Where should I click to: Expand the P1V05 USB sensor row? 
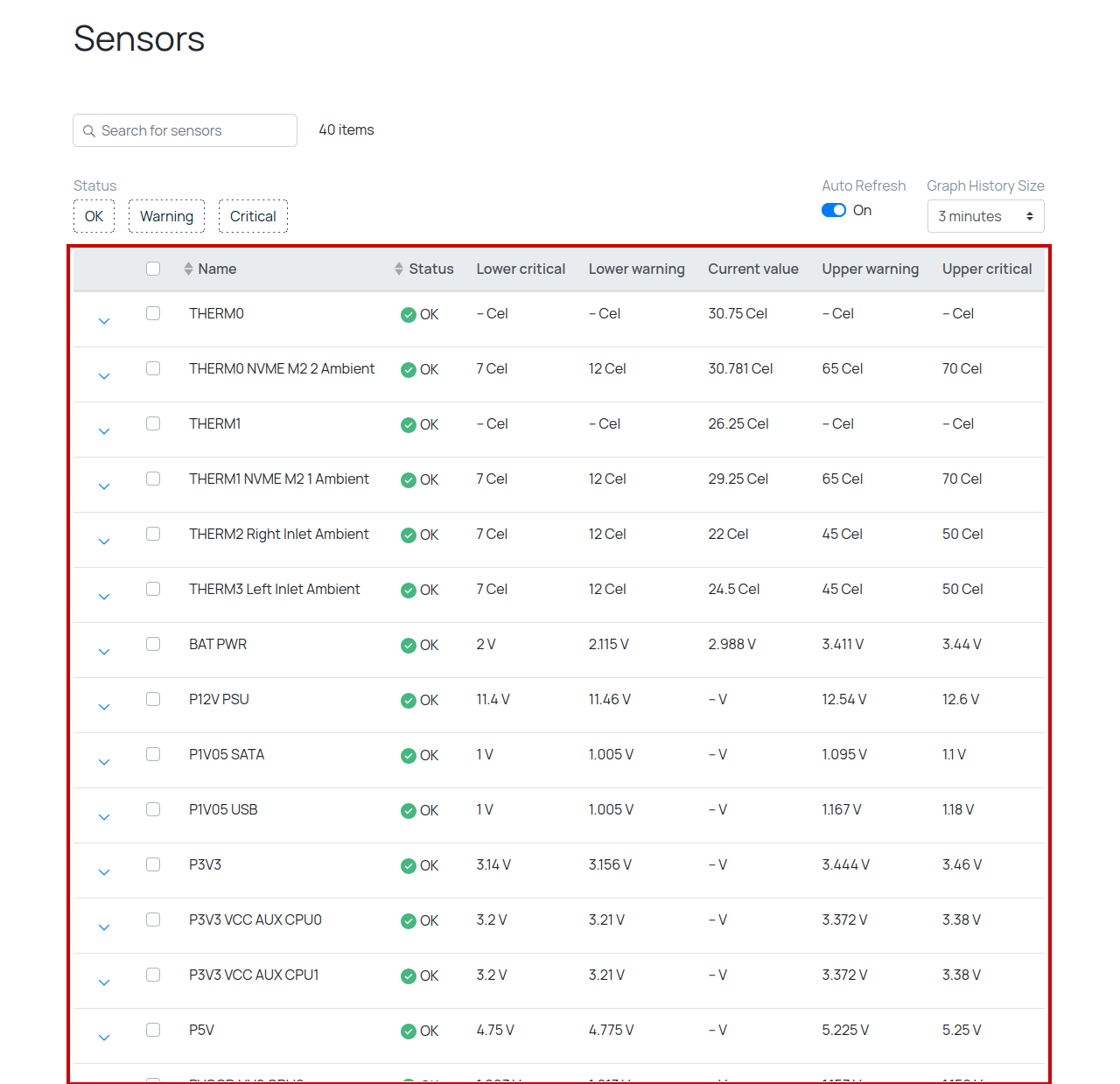tap(104, 817)
